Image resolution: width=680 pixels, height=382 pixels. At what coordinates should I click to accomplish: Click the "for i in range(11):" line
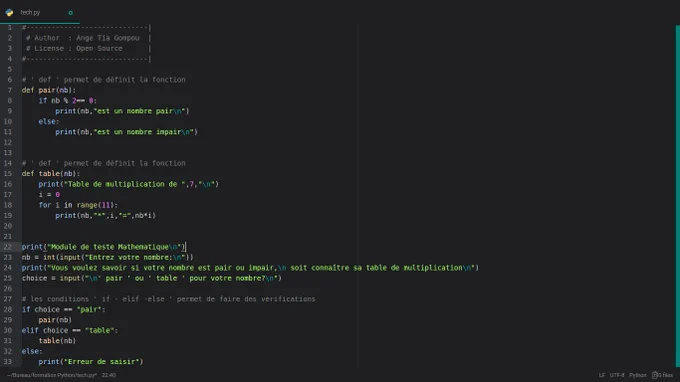[78, 205]
